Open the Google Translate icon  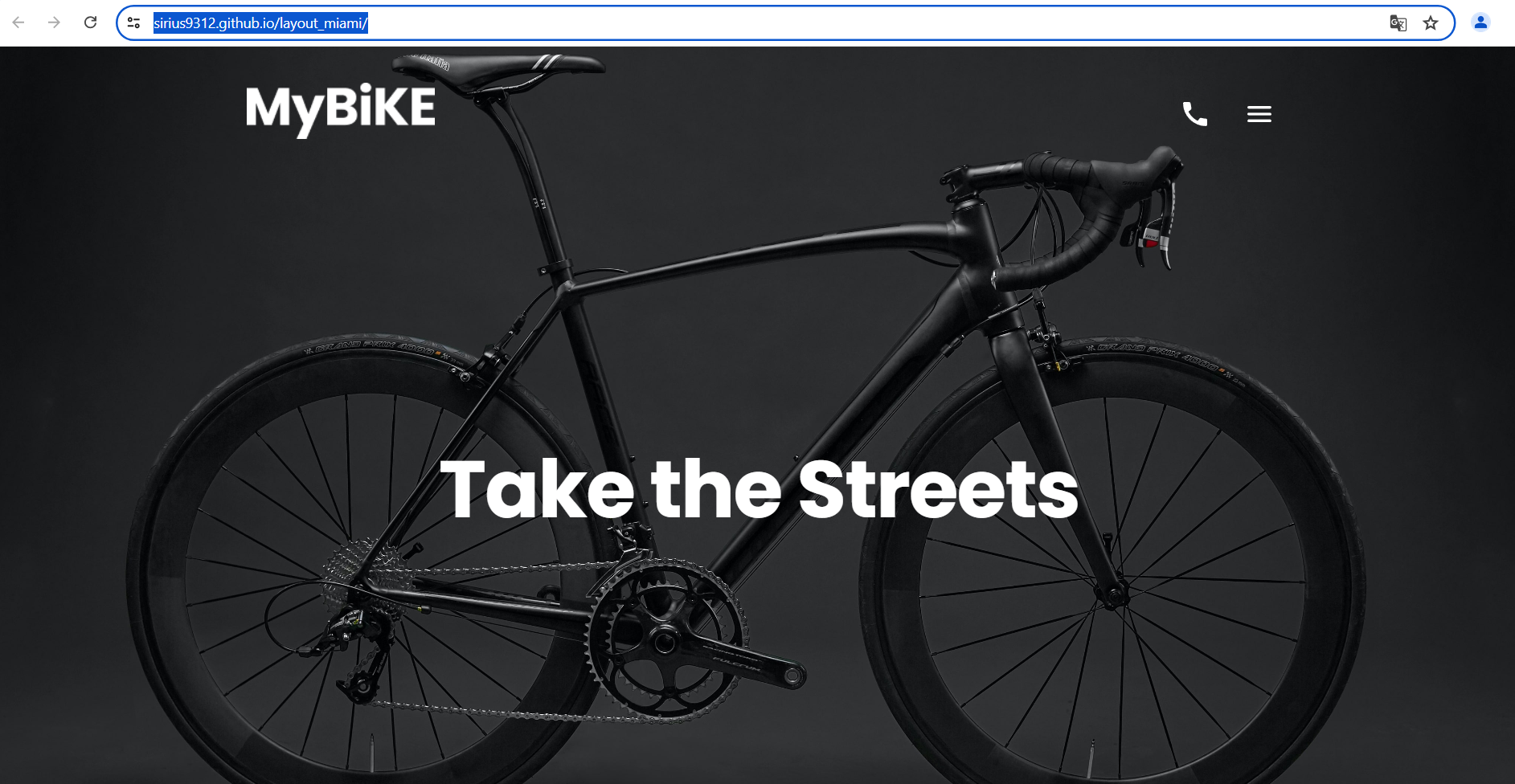(1398, 23)
